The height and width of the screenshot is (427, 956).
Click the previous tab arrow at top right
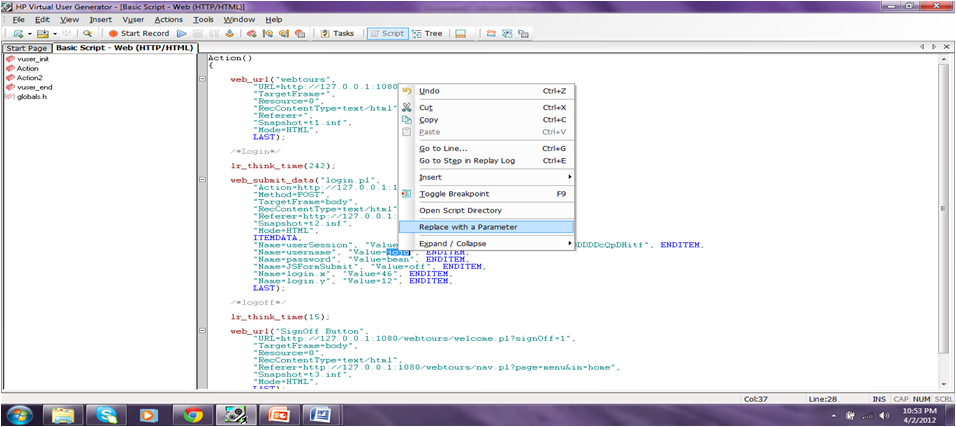coord(923,46)
